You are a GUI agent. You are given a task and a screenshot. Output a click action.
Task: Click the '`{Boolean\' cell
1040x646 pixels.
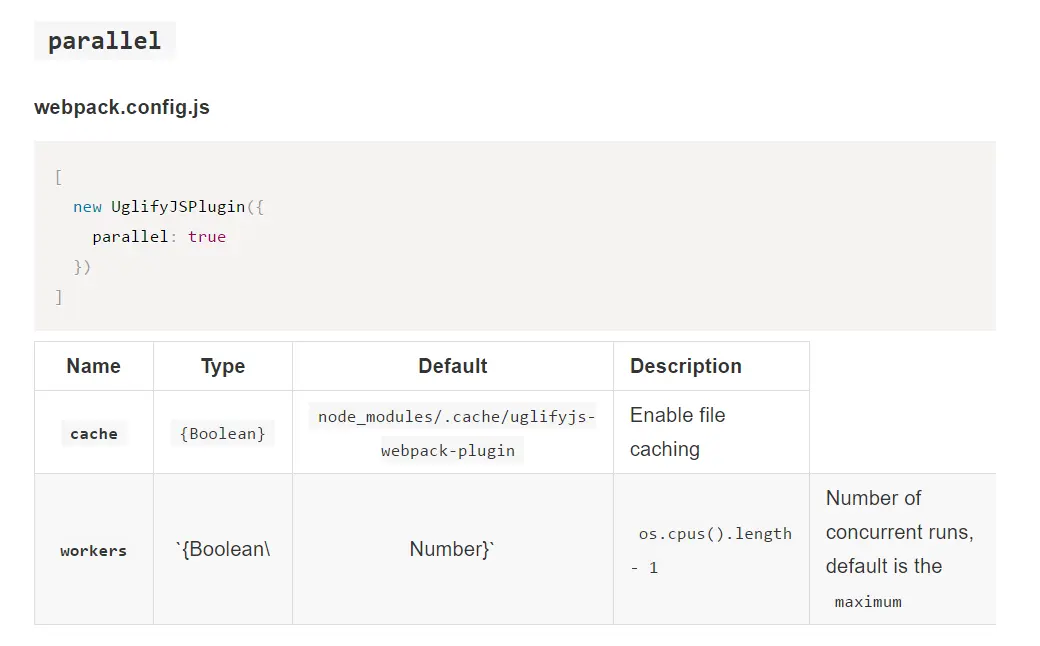coord(223,549)
